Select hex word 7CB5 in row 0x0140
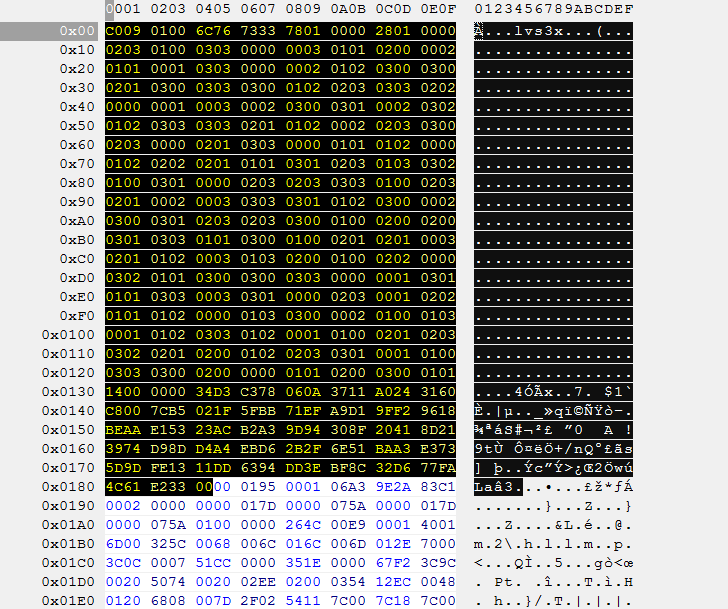The height and width of the screenshot is (609, 728). coord(168,411)
